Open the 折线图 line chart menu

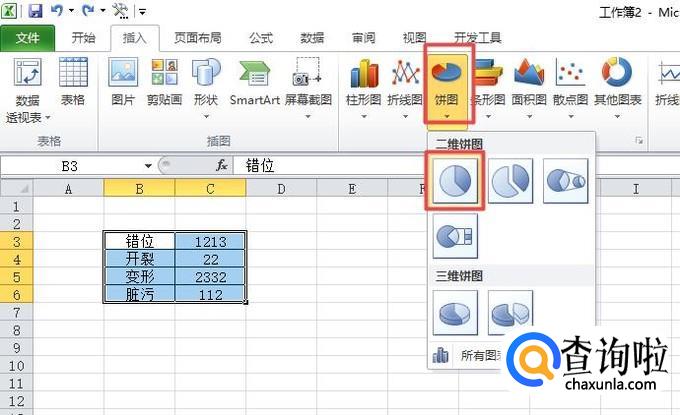click(405, 88)
